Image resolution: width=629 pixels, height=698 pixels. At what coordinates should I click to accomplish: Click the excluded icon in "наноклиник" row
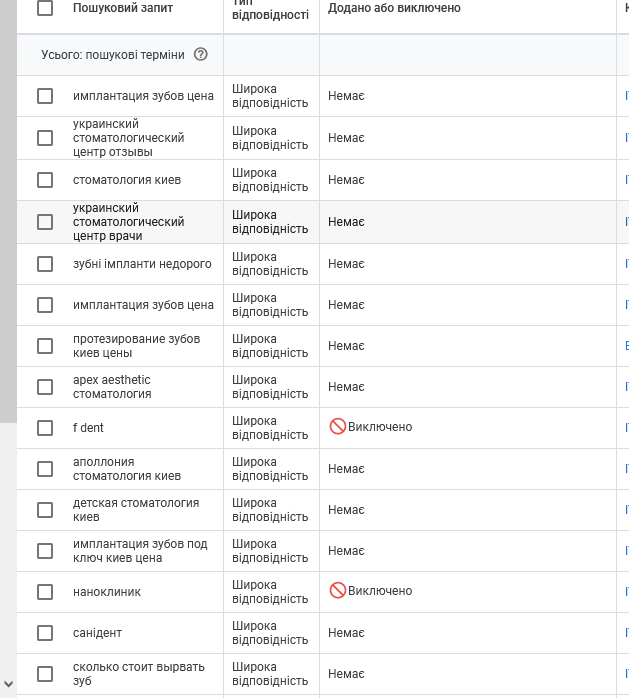point(337,591)
